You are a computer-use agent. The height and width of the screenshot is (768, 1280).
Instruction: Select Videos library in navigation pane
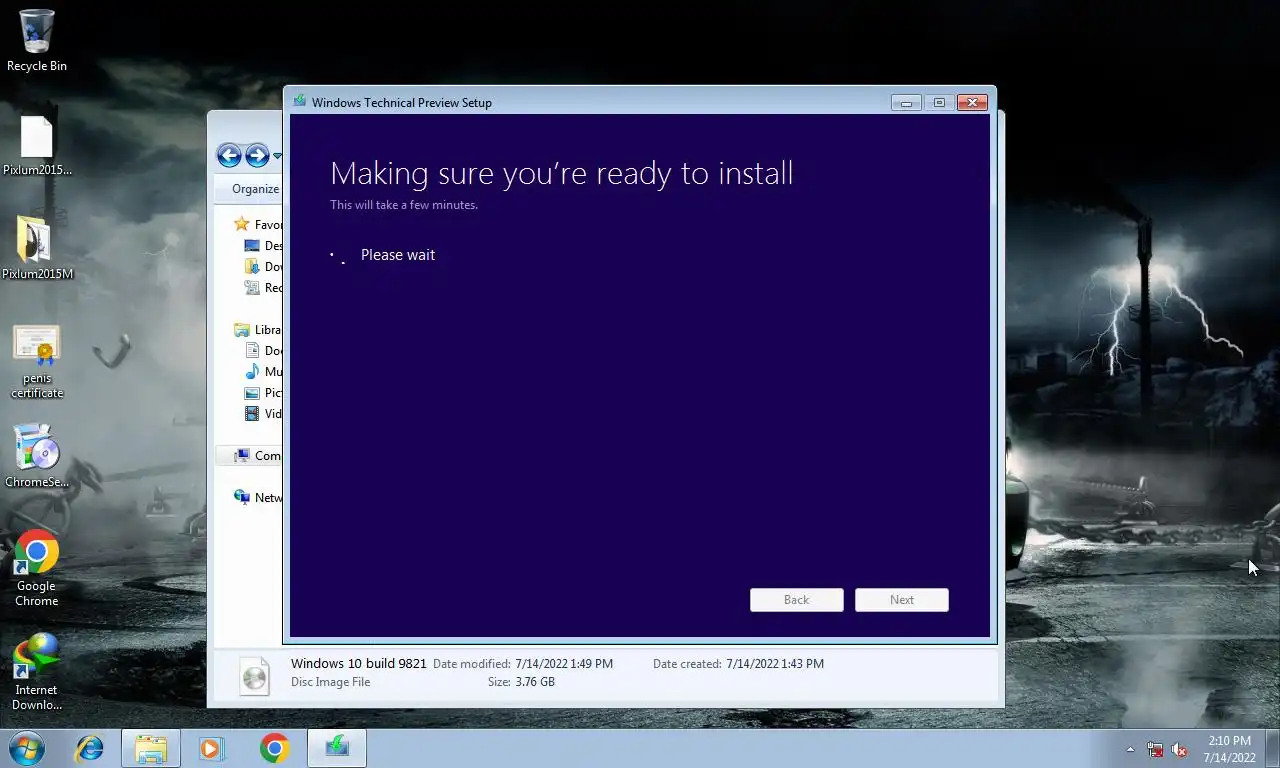pos(264,414)
